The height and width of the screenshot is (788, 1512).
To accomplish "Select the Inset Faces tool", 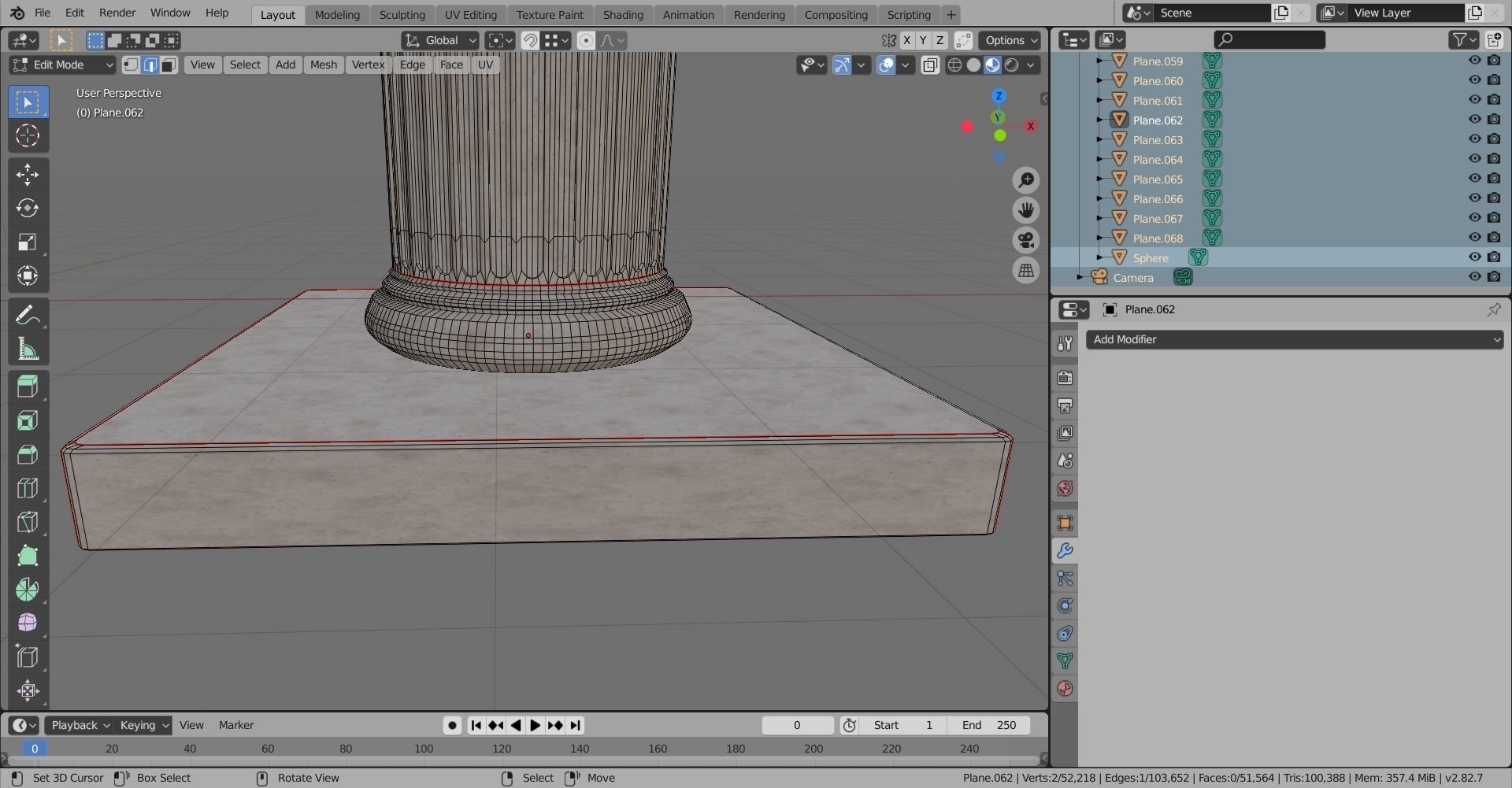I will [28, 420].
